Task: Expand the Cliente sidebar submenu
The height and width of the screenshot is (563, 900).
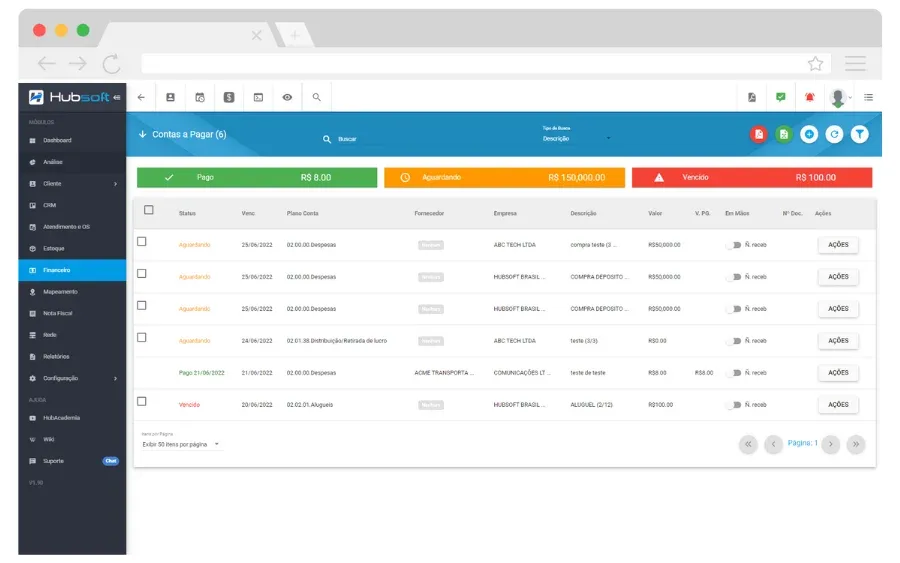Action: tap(72, 184)
